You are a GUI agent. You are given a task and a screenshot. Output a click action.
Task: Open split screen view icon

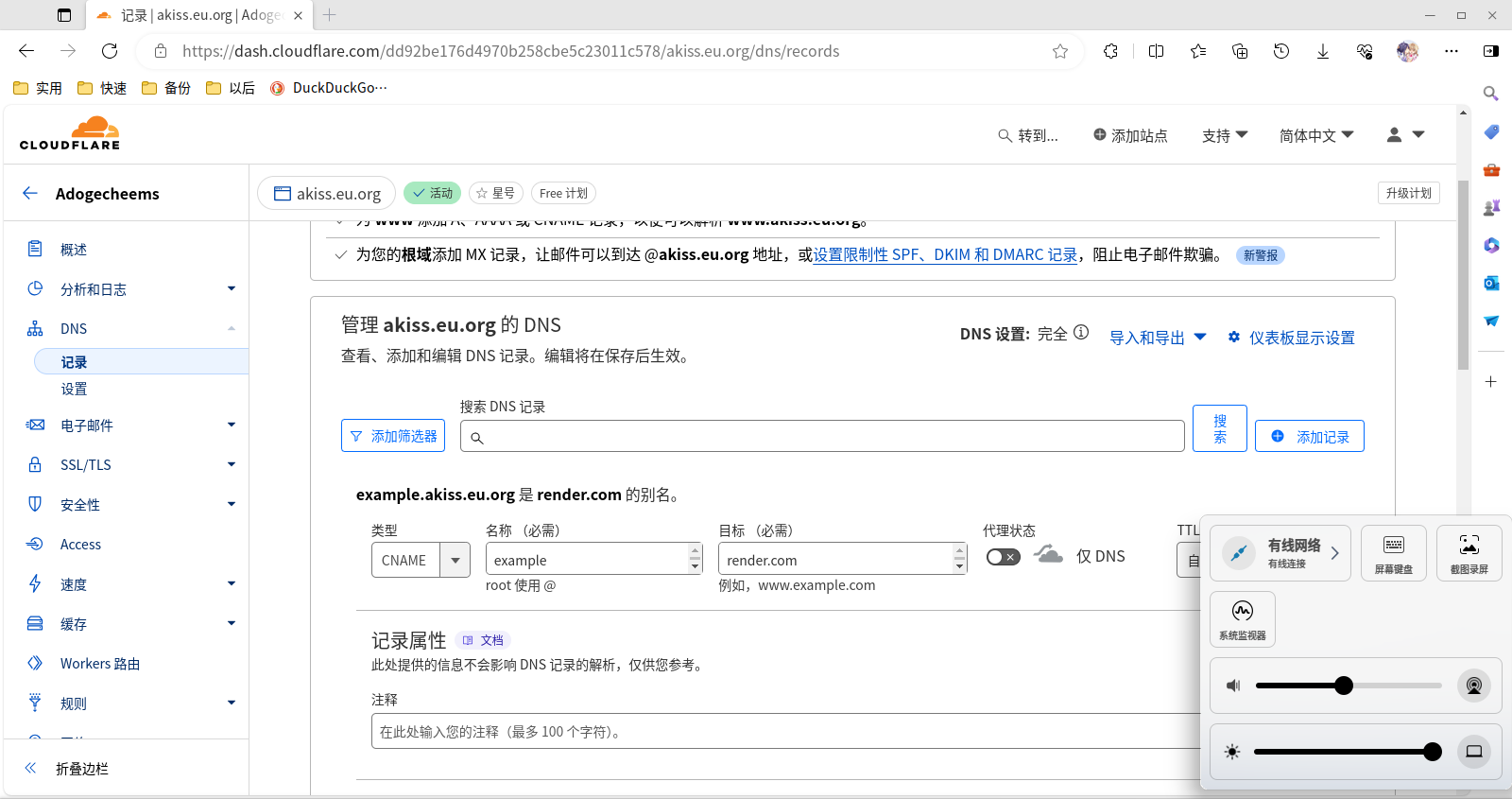click(1156, 51)
